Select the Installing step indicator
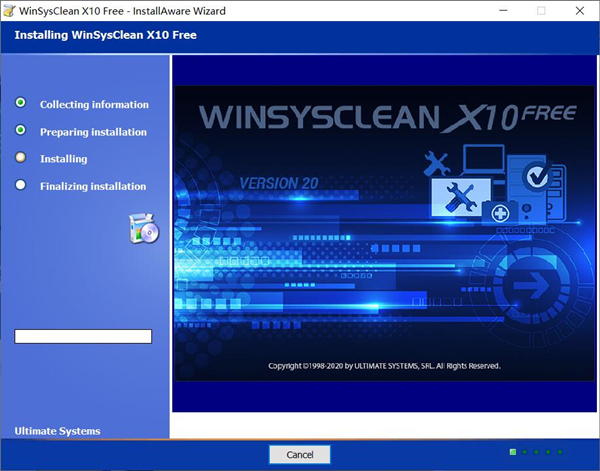 click(x=21, y=157)
